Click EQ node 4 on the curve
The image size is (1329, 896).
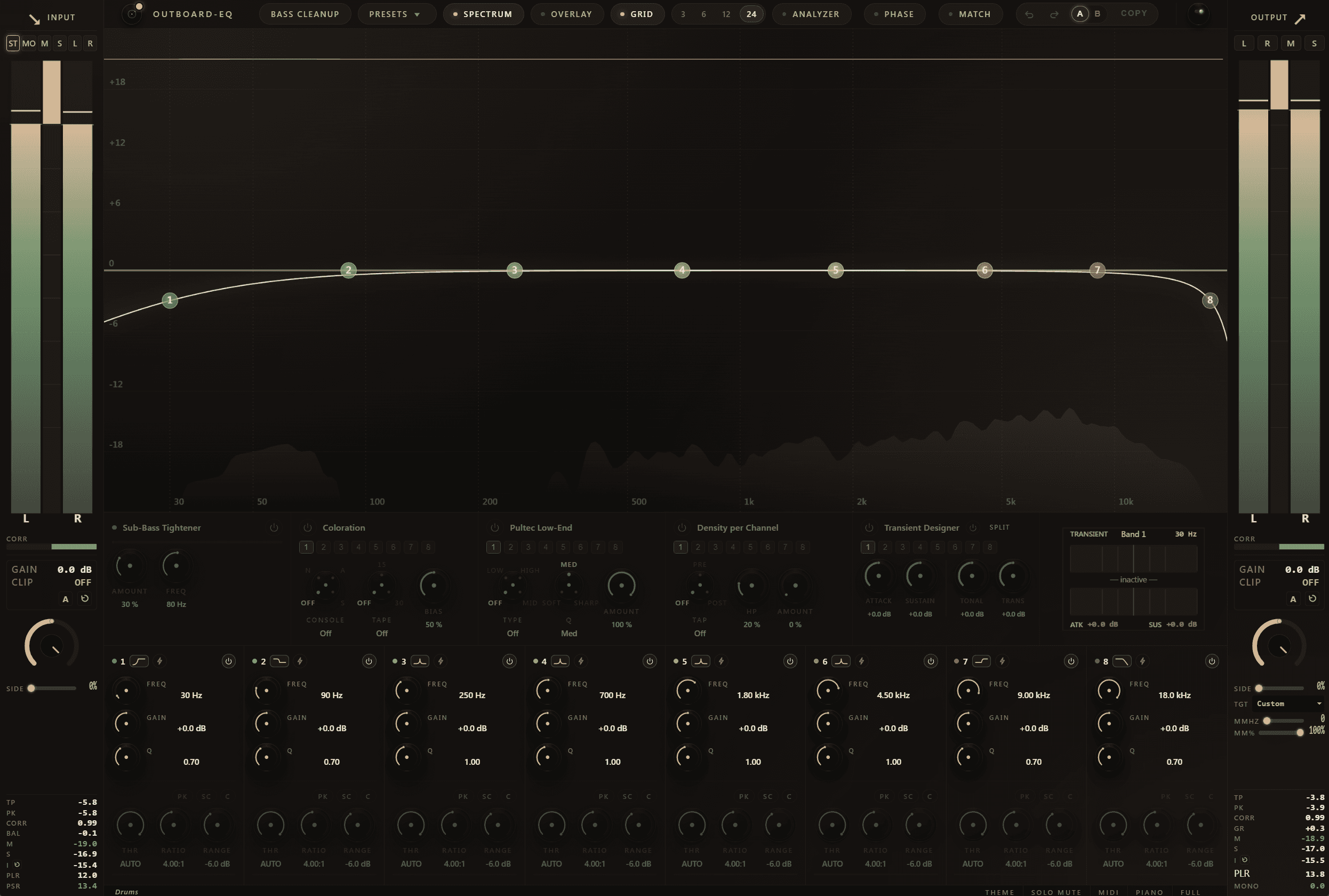click(682, 270)
